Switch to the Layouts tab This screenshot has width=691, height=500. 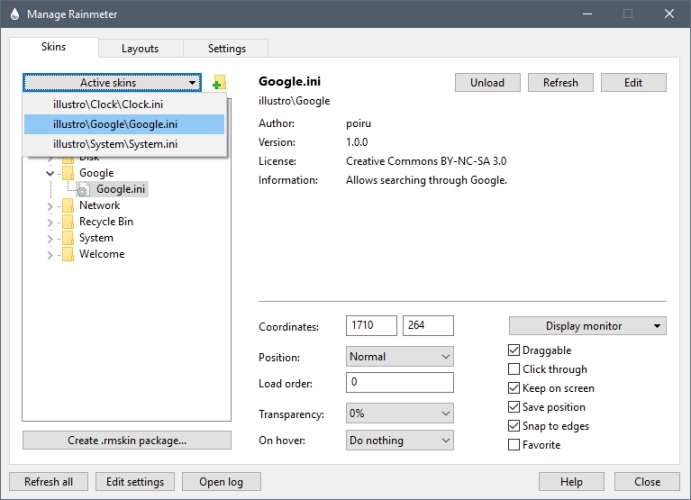coord(140,48)
